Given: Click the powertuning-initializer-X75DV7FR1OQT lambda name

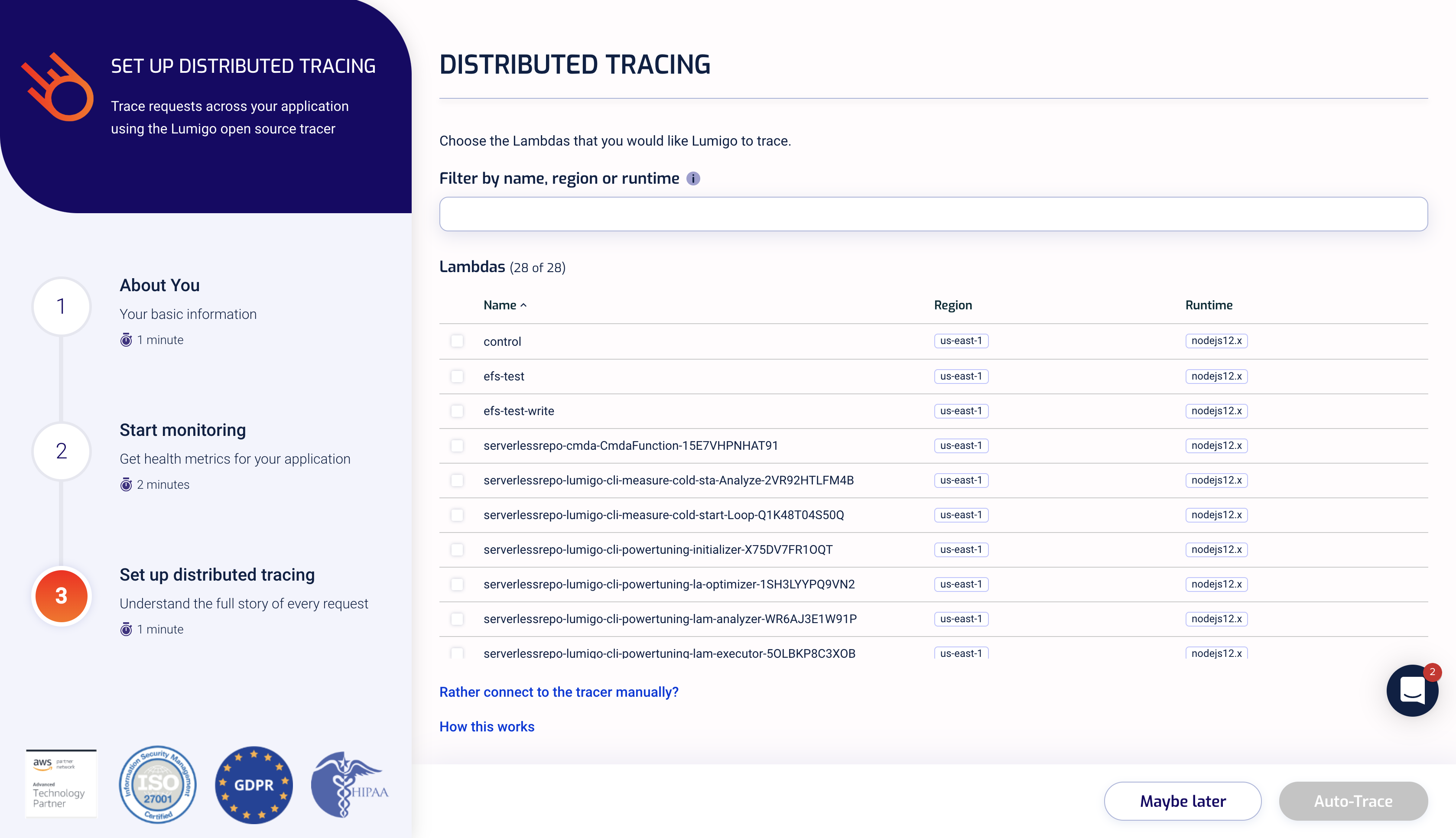Looking at the screenshot, I should (658, 550).
